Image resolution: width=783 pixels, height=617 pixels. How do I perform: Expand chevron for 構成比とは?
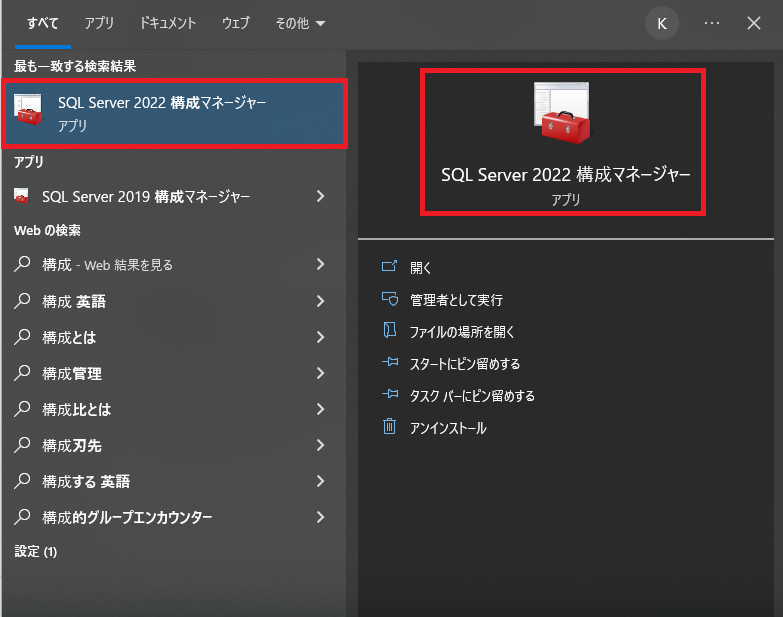321,409
